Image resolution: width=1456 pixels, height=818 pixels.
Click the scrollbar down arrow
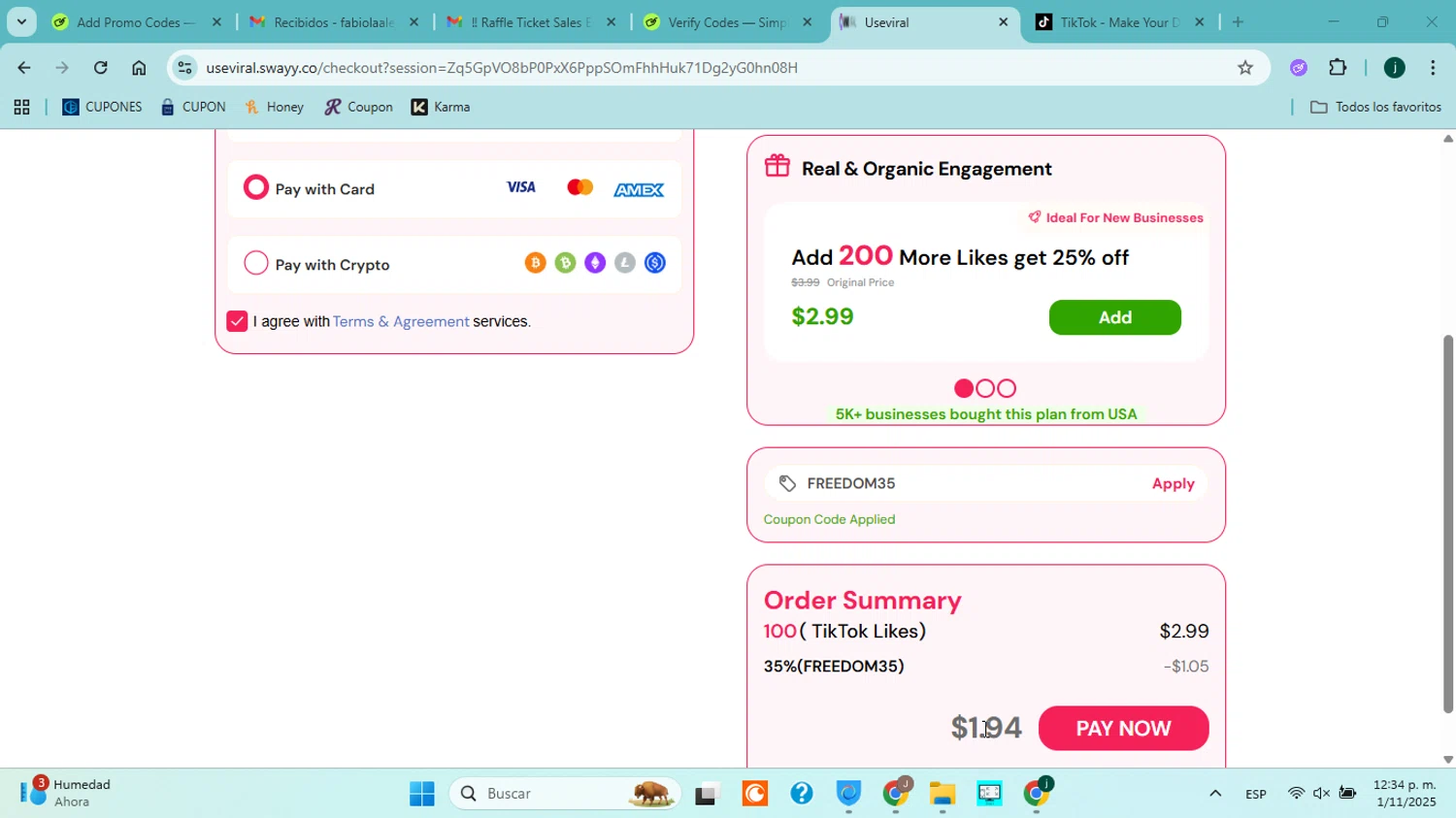coord(1448,760)
